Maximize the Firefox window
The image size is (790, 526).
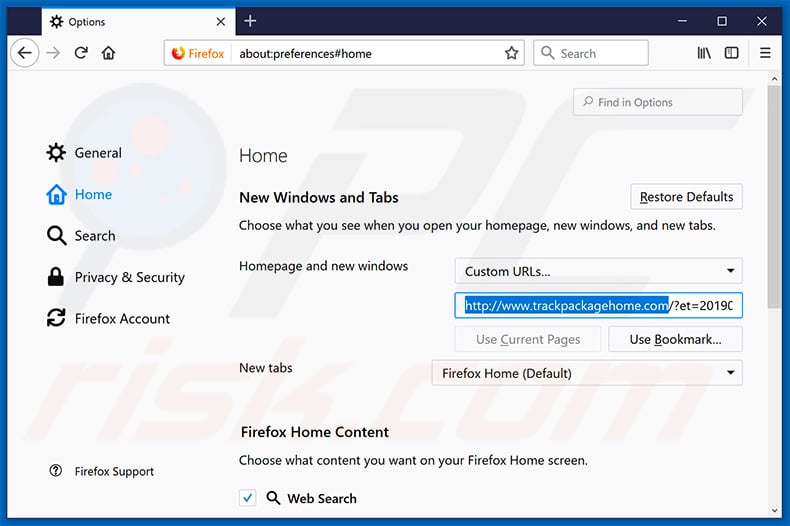[721, 21]
